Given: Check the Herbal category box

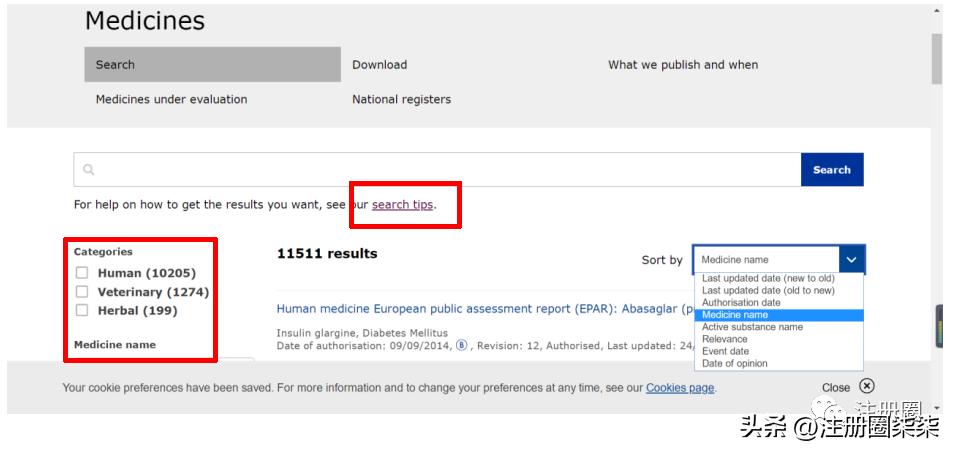Looking at the screenshot, I should pos(82,311).
